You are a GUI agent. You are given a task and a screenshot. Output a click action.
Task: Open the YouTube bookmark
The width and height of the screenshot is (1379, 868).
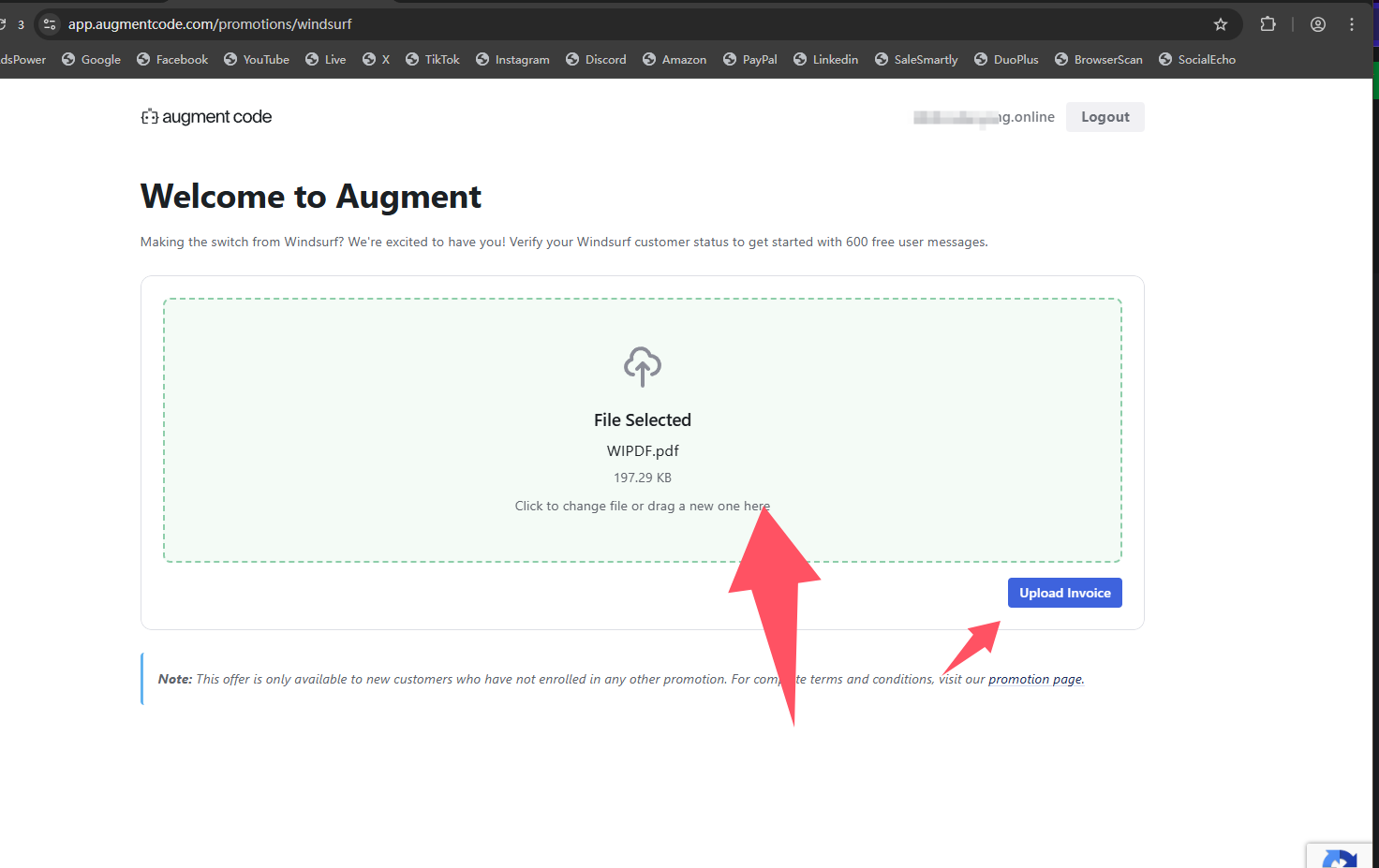tap(256, 59)
